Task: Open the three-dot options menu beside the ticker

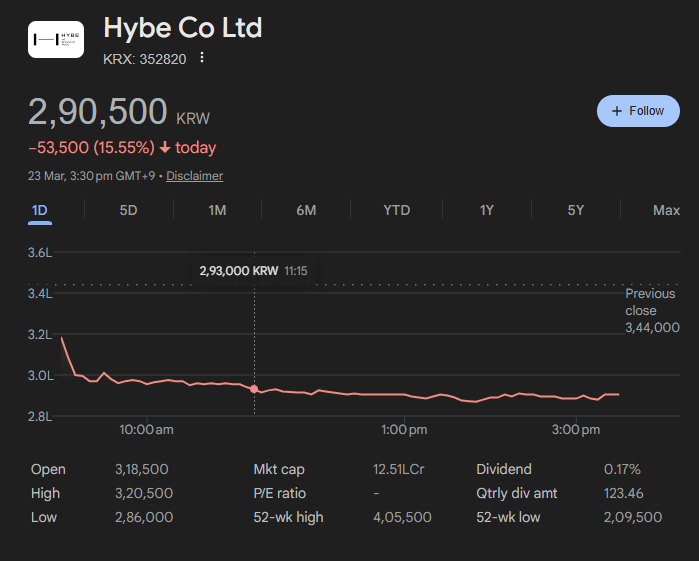Action: point(202,58)
